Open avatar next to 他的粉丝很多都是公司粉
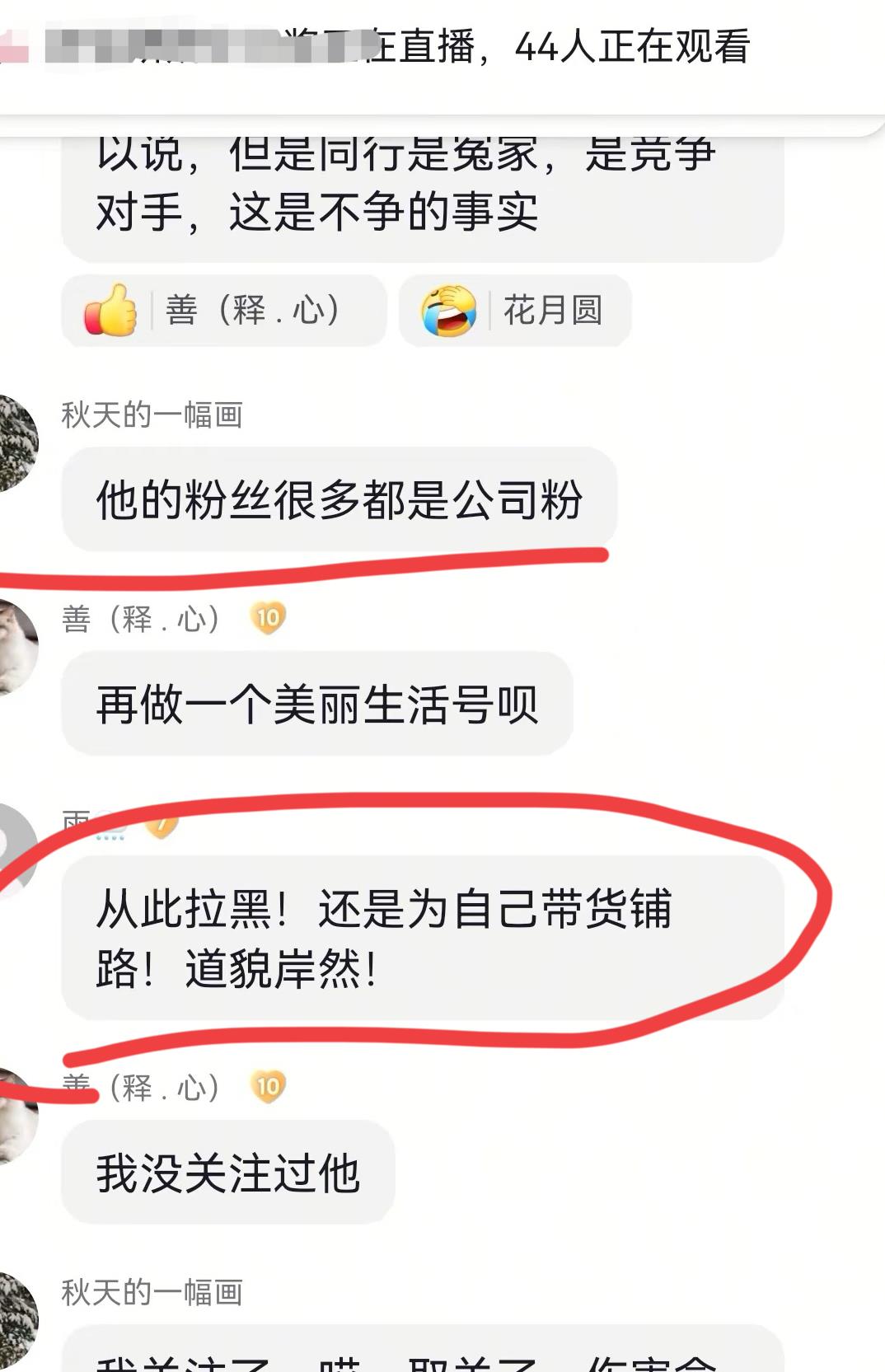 (x=16, y=443)
